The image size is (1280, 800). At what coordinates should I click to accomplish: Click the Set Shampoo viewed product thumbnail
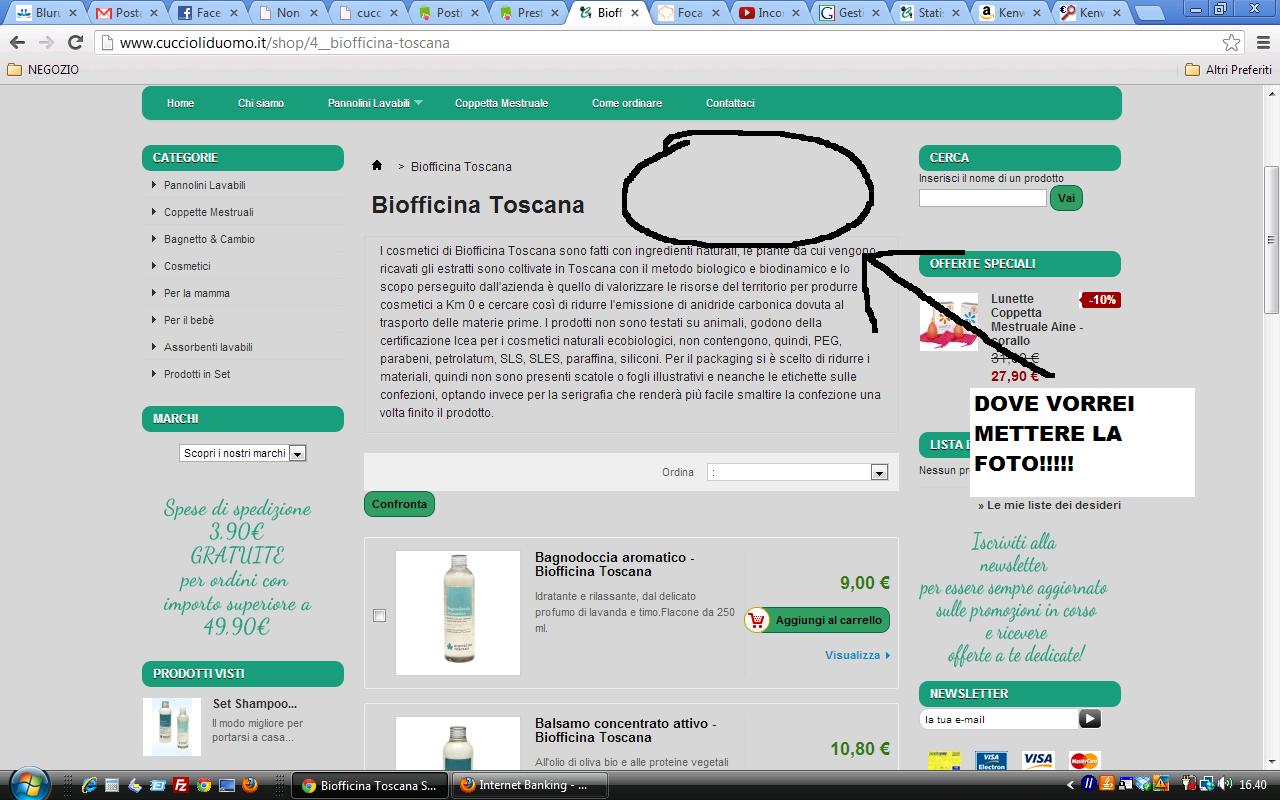coord(172,727)
